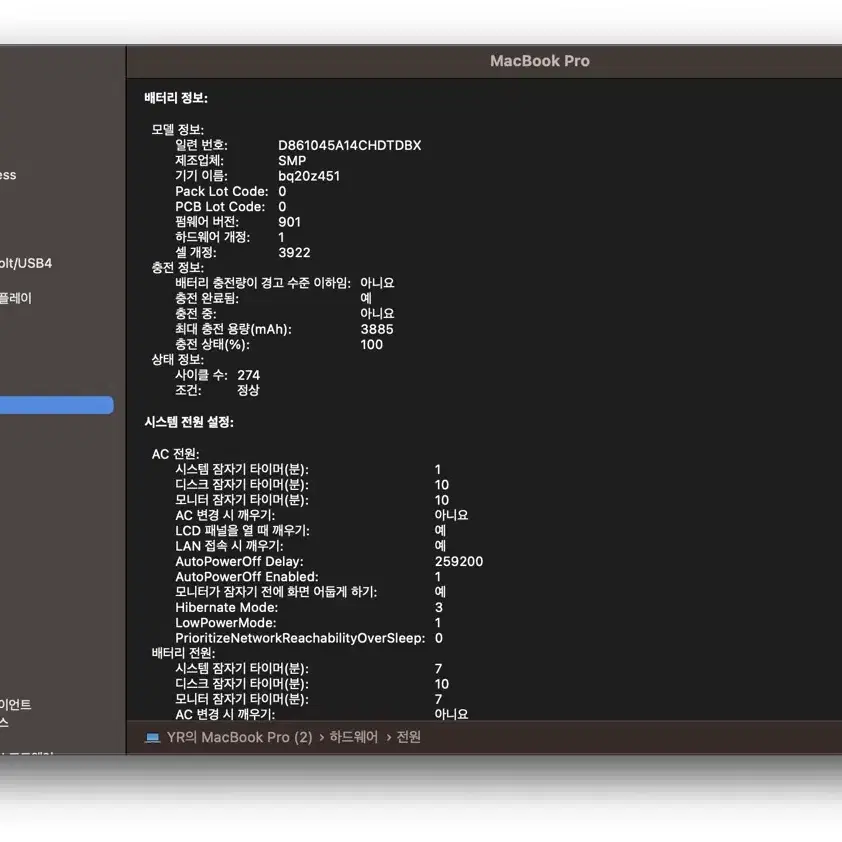842x842 pixels.
Task: Select 배터리 전원 디스크 잠자기 타이머 value '10'
Action: point(441,684)
